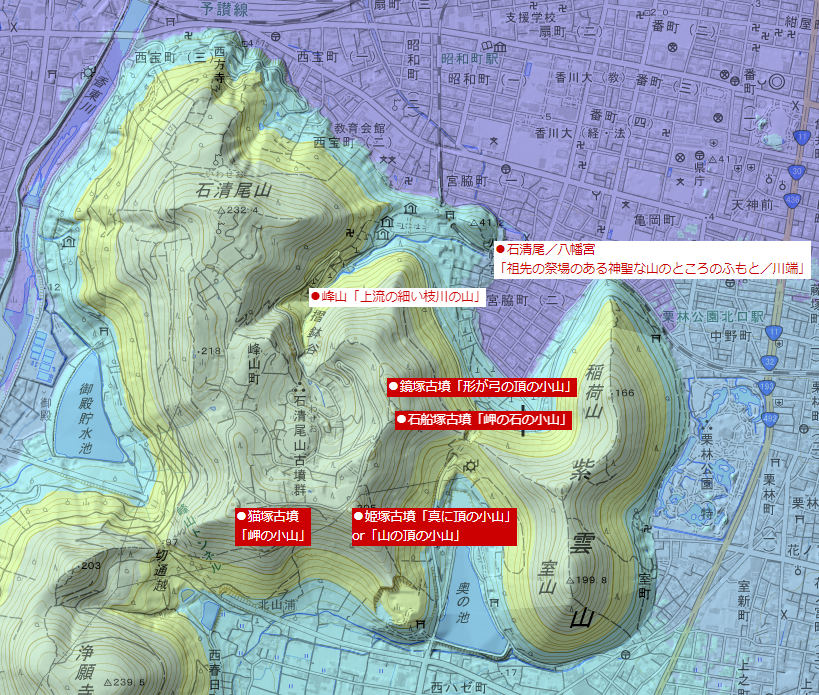Select the 鏡塚古墳 red annotation label
The width and height of the screenshot is (819, 695).
482,387
